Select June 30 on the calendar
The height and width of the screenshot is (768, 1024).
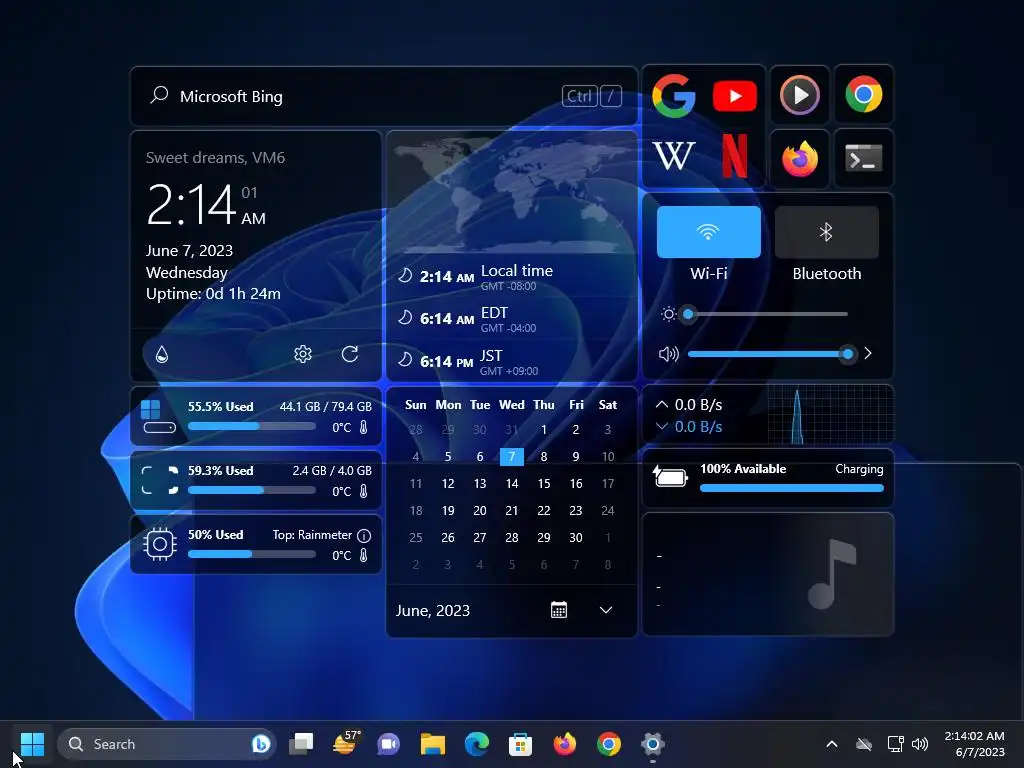coord(575,537)
